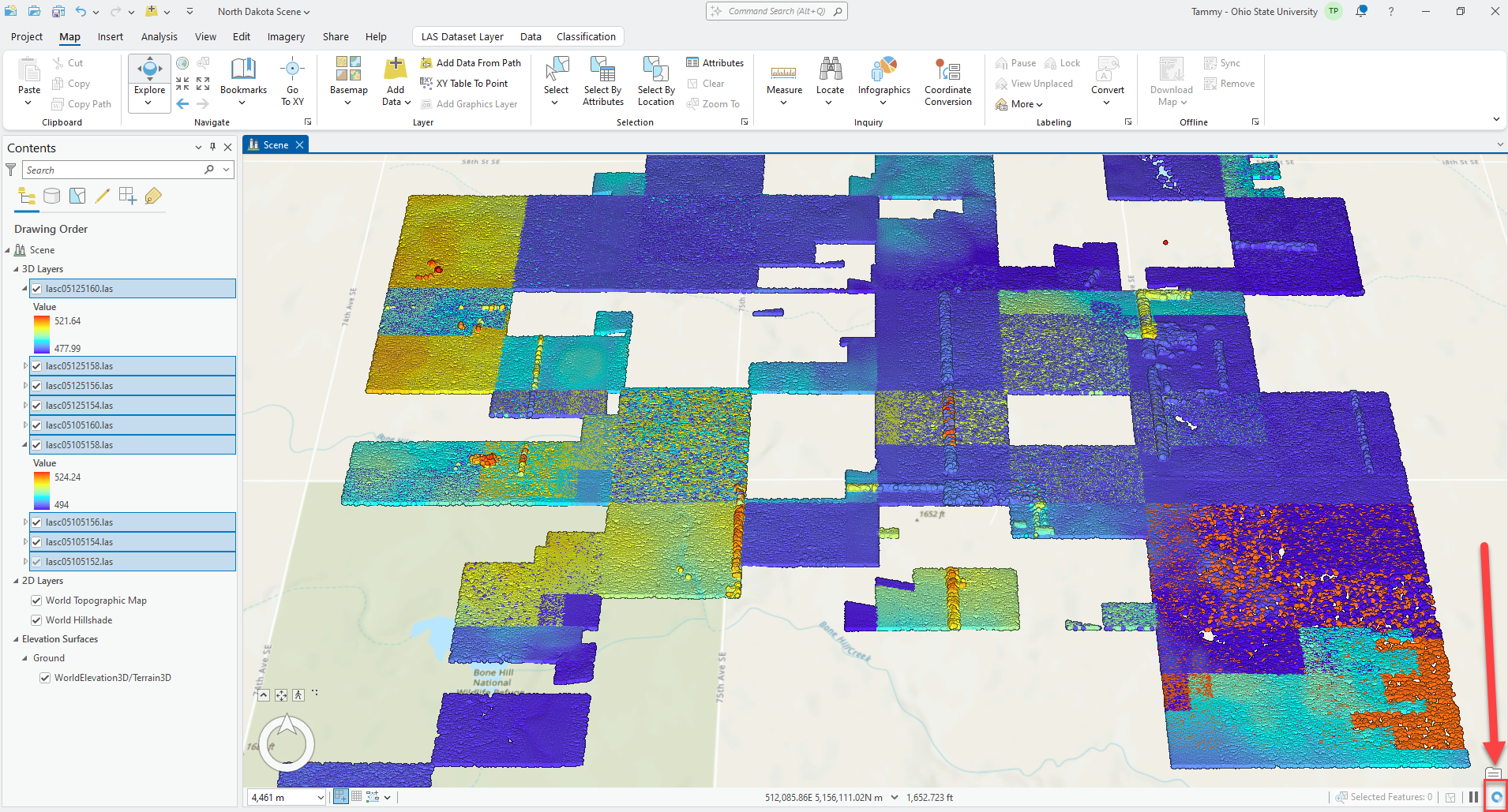Toggle visibility of lasc05125158.las layer
Screen dimensions: 1508x812
[x=36, y=366]
